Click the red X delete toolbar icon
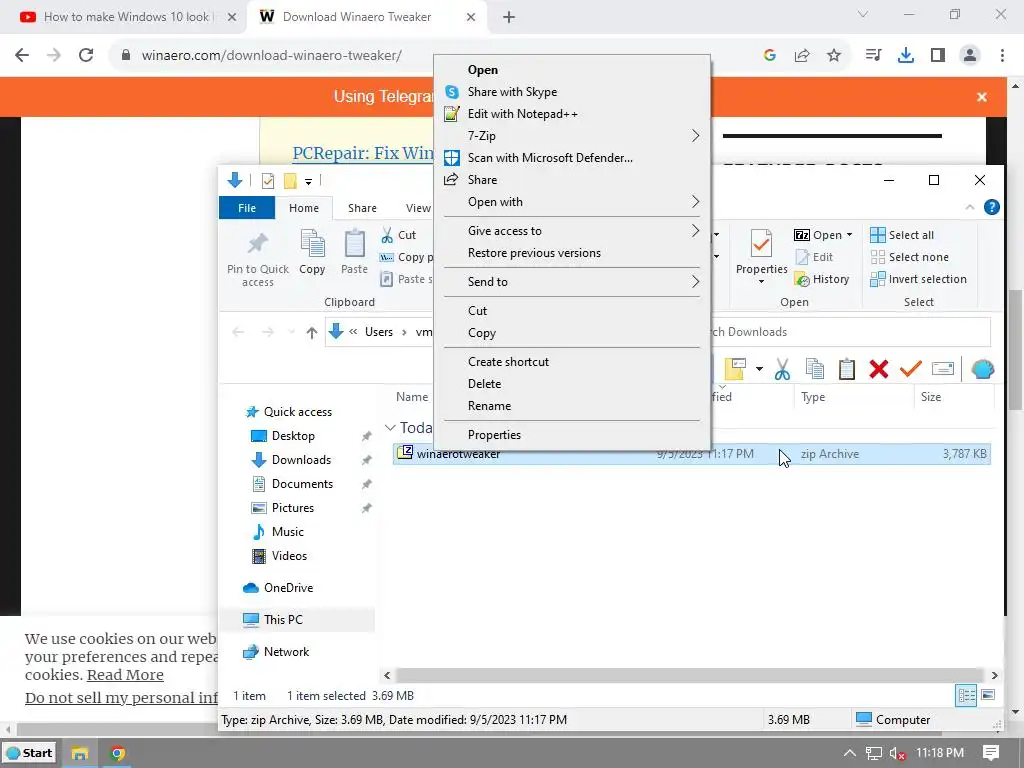 [878, 369]
